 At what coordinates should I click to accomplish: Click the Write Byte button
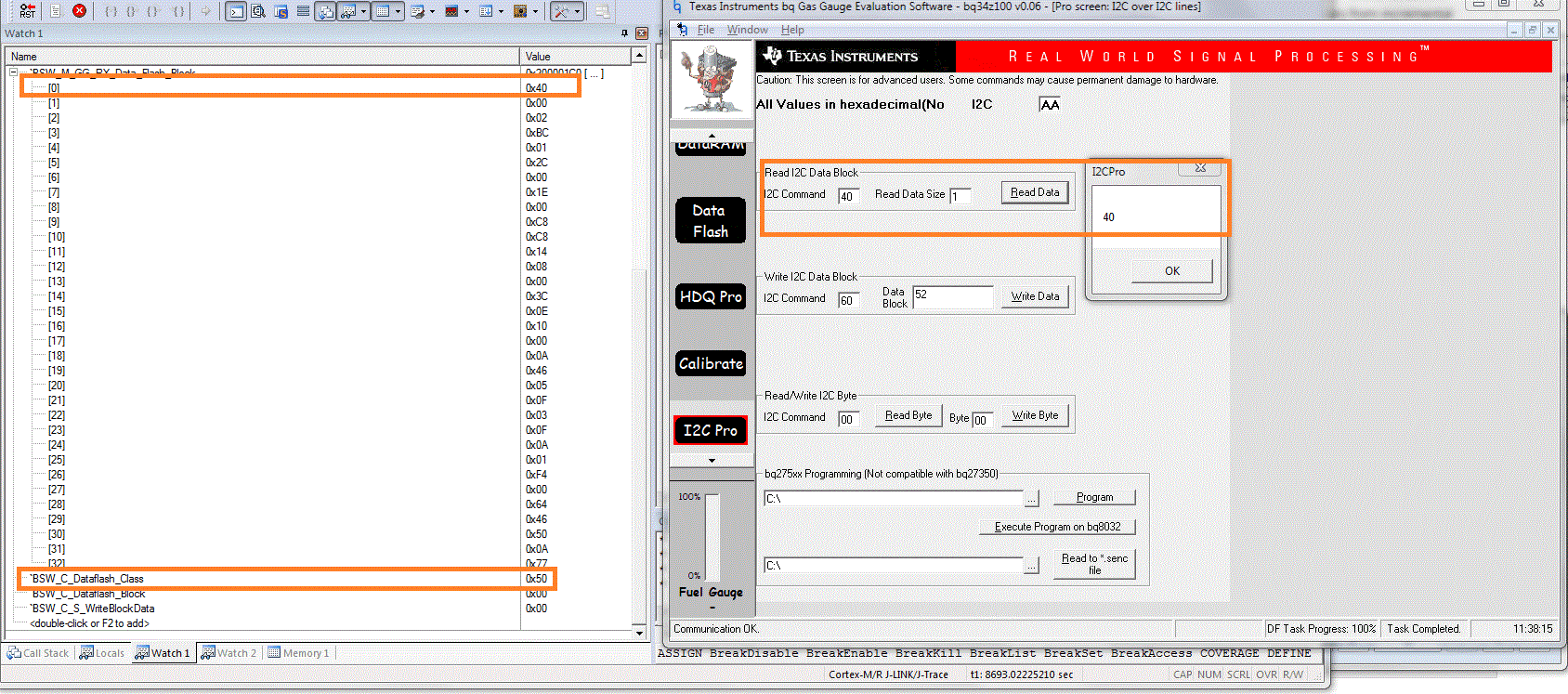tap(1035, 415)
